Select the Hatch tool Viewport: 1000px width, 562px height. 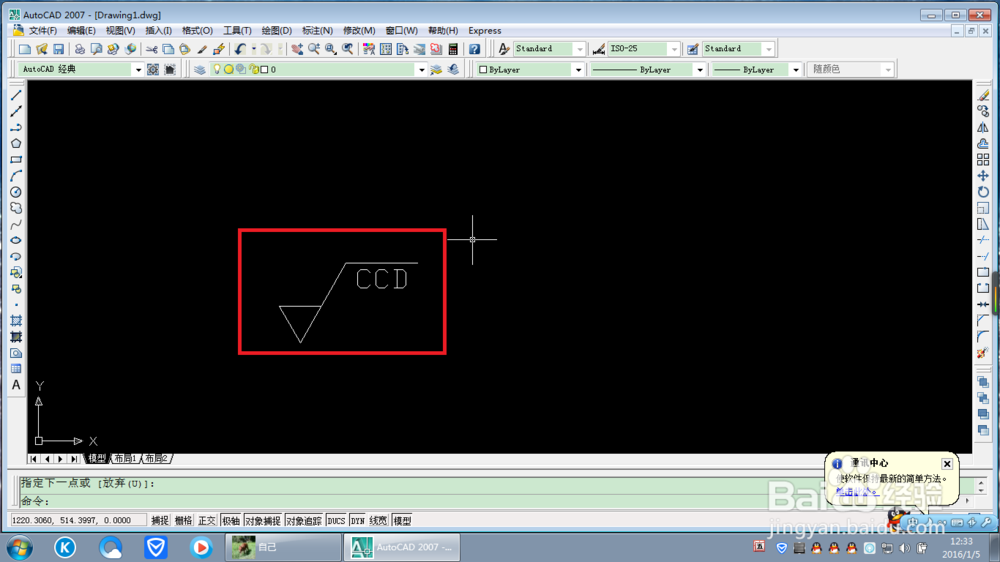click(x=16, y=321)
